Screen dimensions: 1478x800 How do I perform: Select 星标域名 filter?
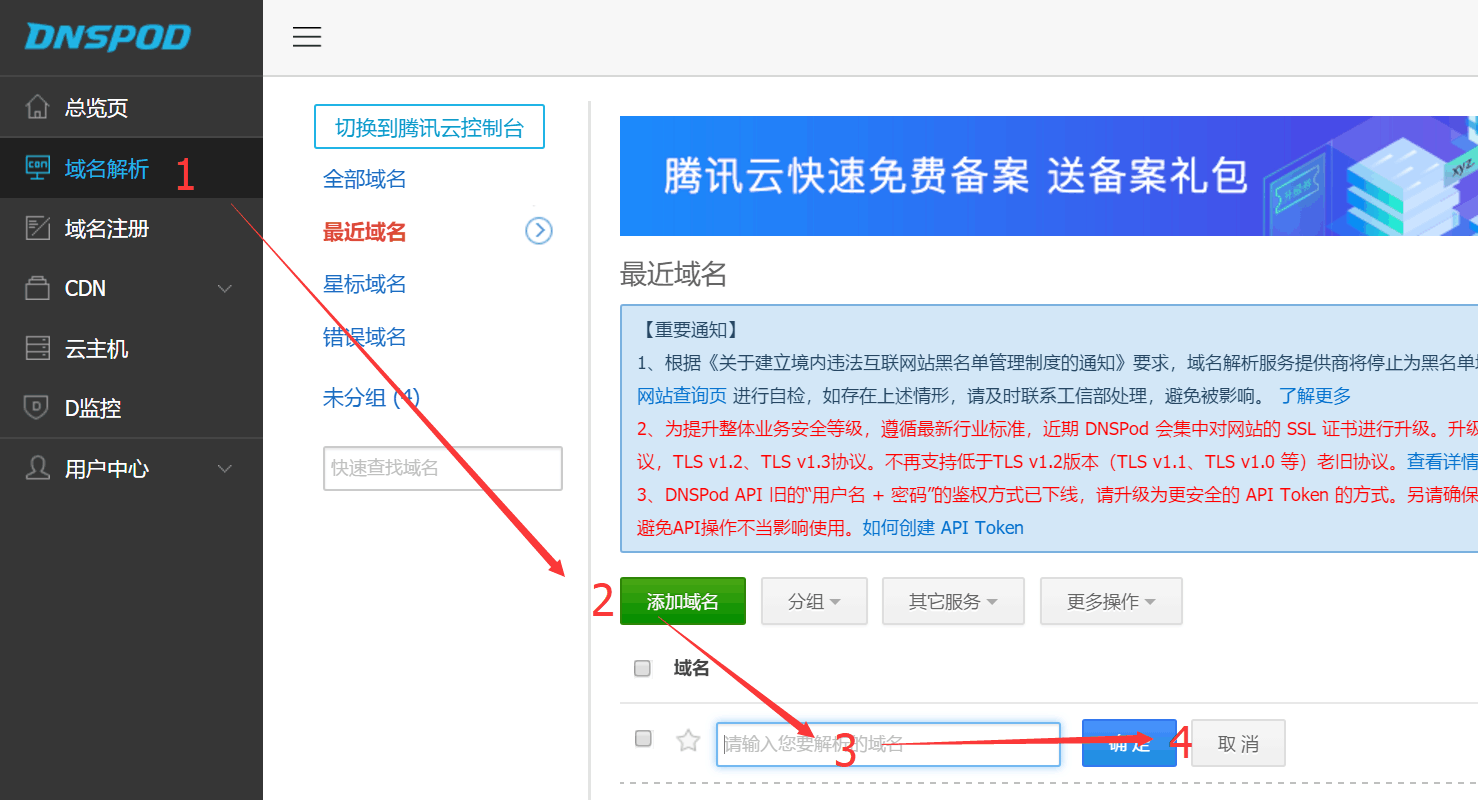pos(365,284)
